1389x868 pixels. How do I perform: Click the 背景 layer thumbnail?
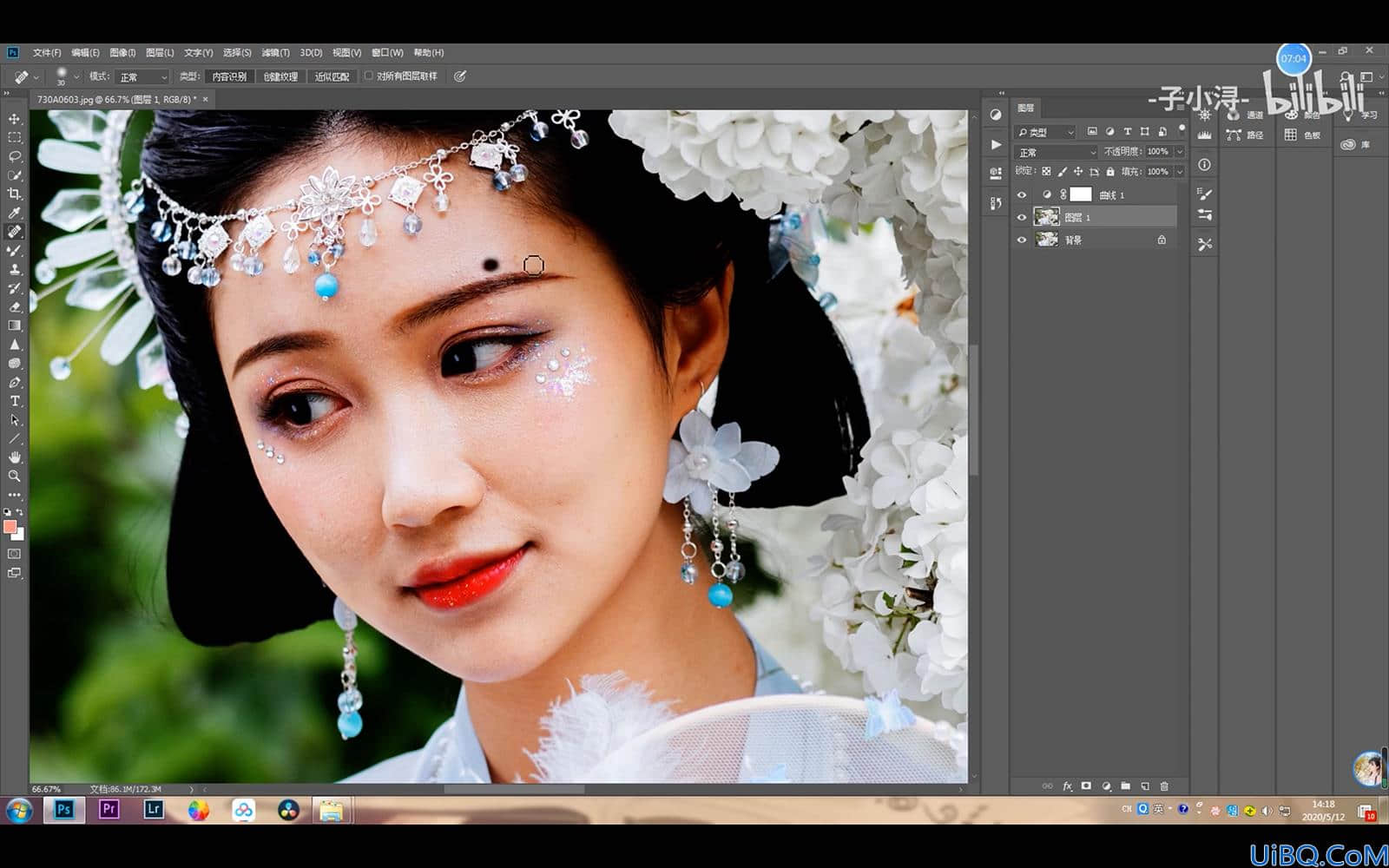tap(1047, 240)
